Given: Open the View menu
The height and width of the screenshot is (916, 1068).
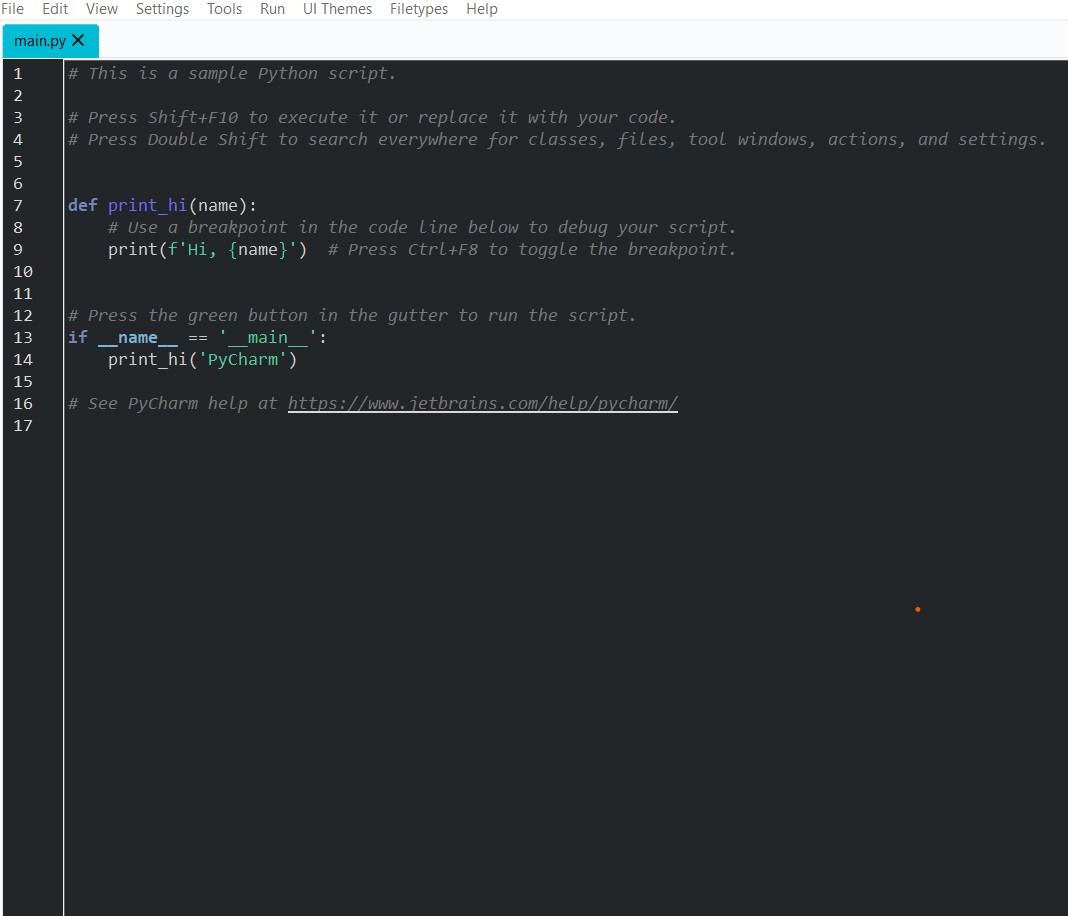Looking at the screenshot, I should click(x=102, y=9).
